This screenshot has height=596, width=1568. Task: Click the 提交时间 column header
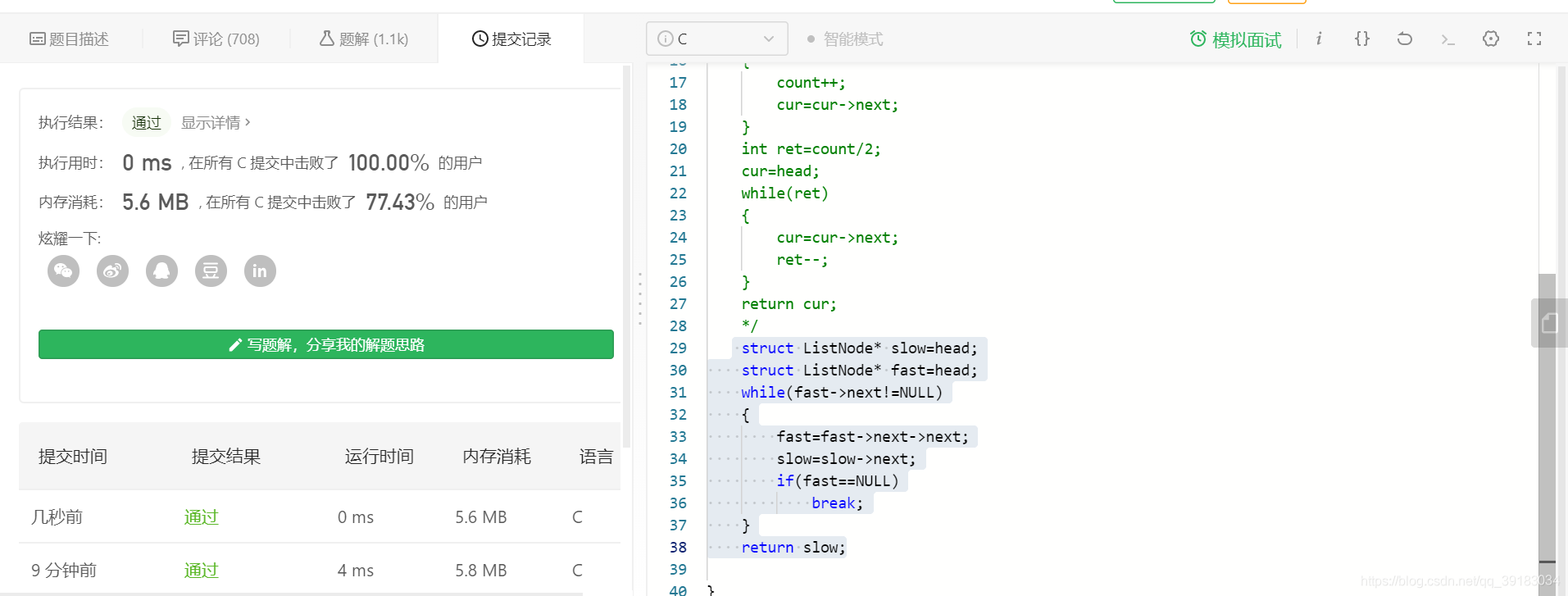coord(73,457)
